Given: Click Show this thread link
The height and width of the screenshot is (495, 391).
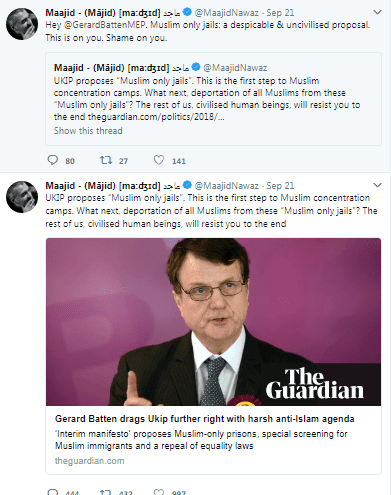Looking at the screenshot, I should [88, 131].
